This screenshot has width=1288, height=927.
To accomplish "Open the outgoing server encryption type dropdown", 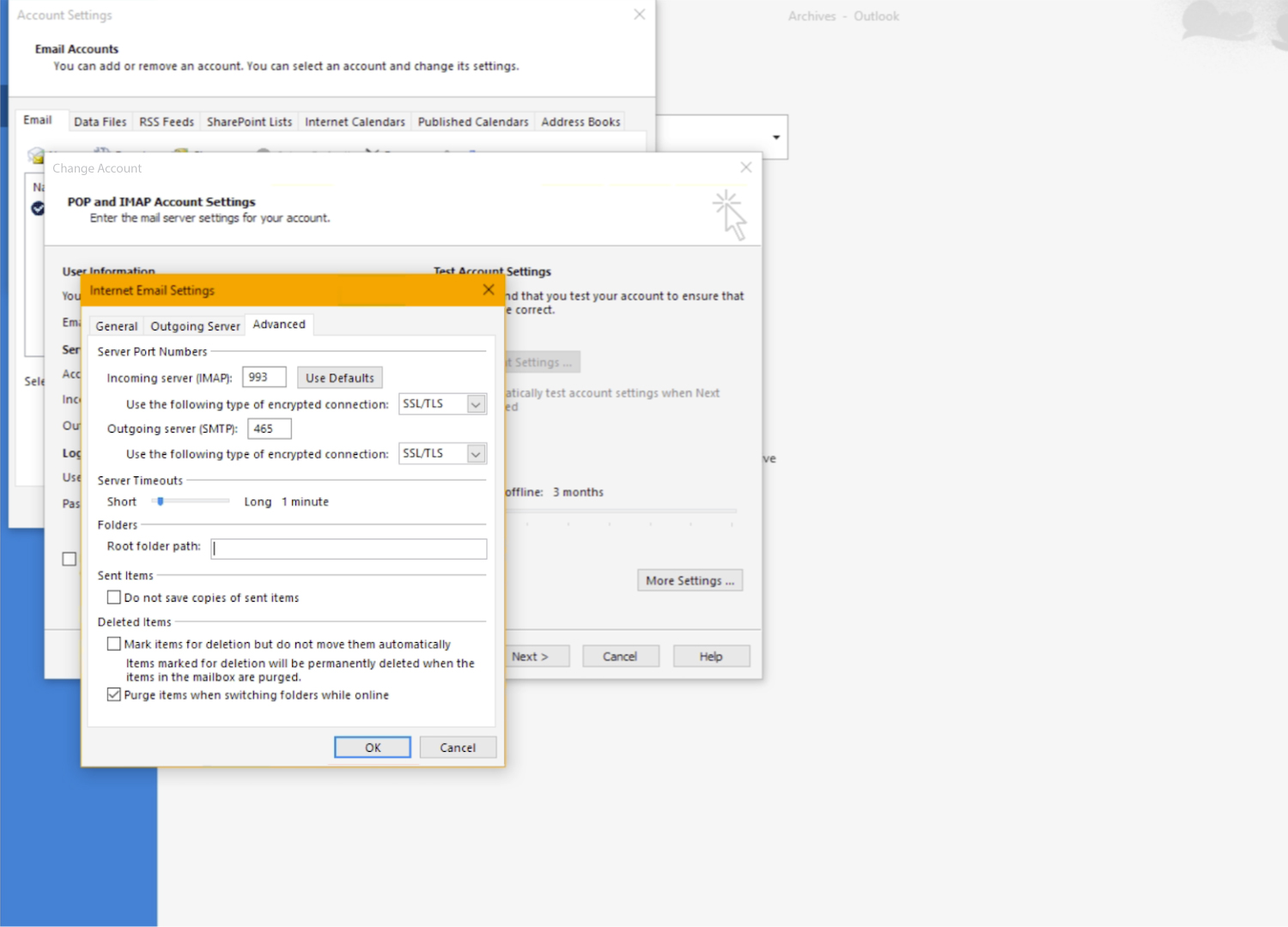I will 476,454.
